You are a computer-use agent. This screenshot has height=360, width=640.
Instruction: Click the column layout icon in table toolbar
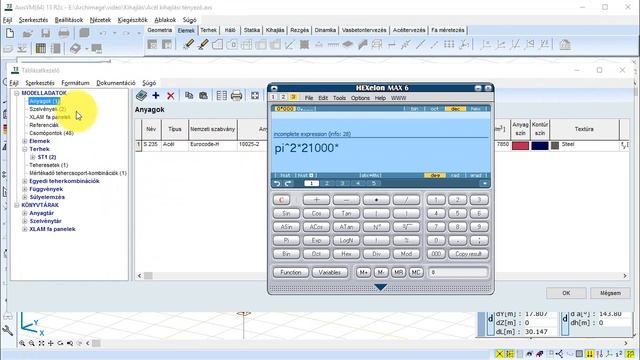click(222, 96)
